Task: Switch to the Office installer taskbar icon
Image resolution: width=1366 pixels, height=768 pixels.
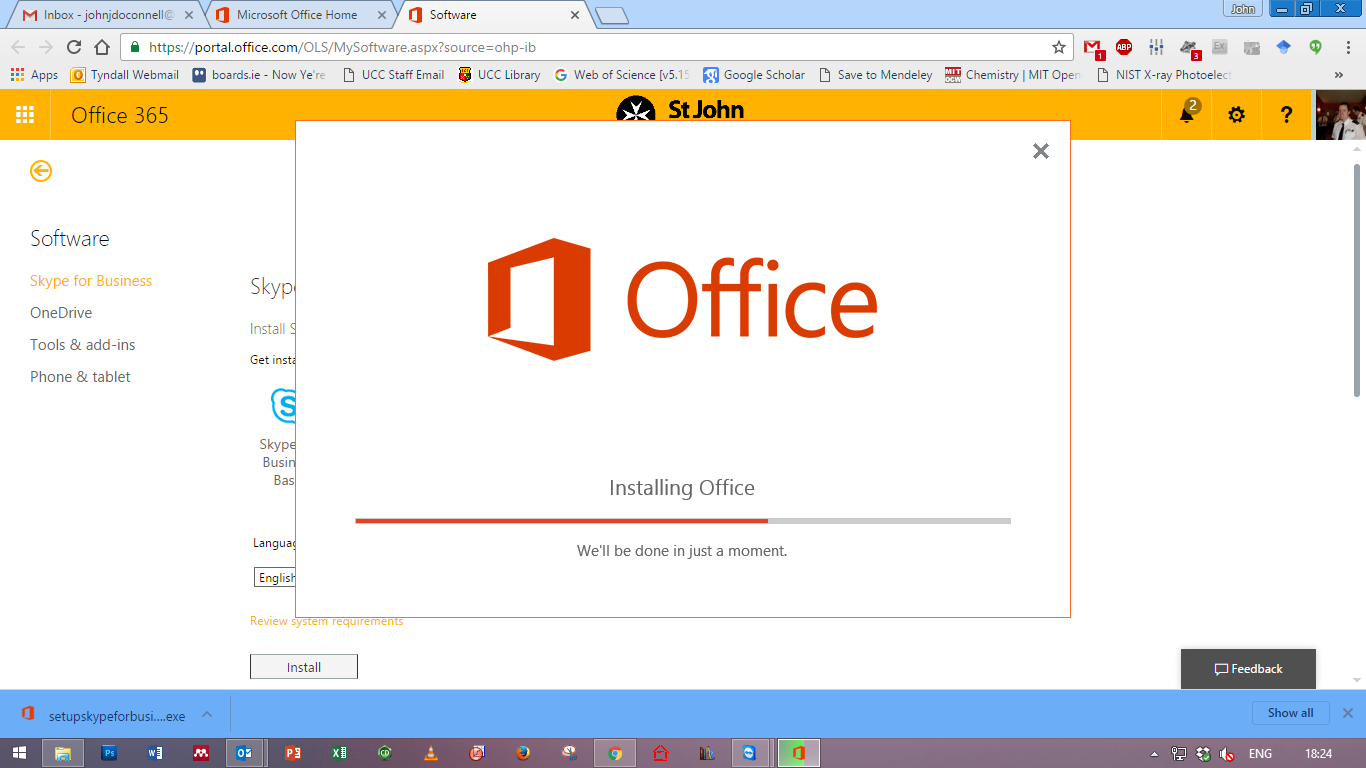Action: click(x=799, y=753)
